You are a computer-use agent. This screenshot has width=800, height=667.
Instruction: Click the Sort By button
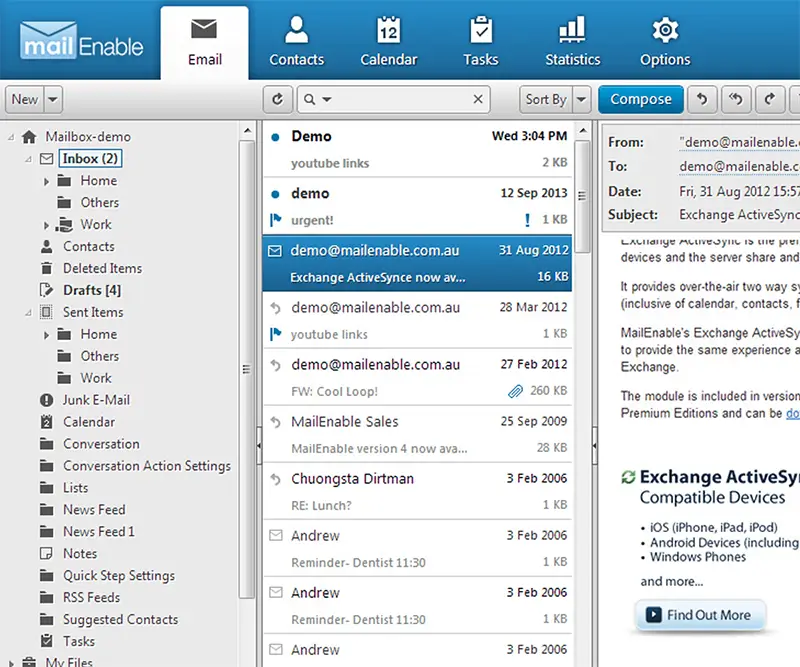pyautogui.click(x=546, y=99)
